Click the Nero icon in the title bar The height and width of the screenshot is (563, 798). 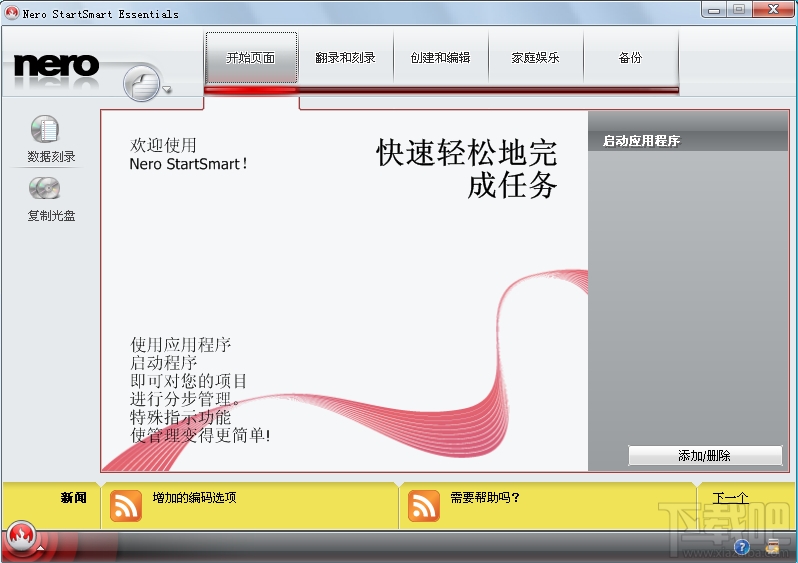point(11,12)
